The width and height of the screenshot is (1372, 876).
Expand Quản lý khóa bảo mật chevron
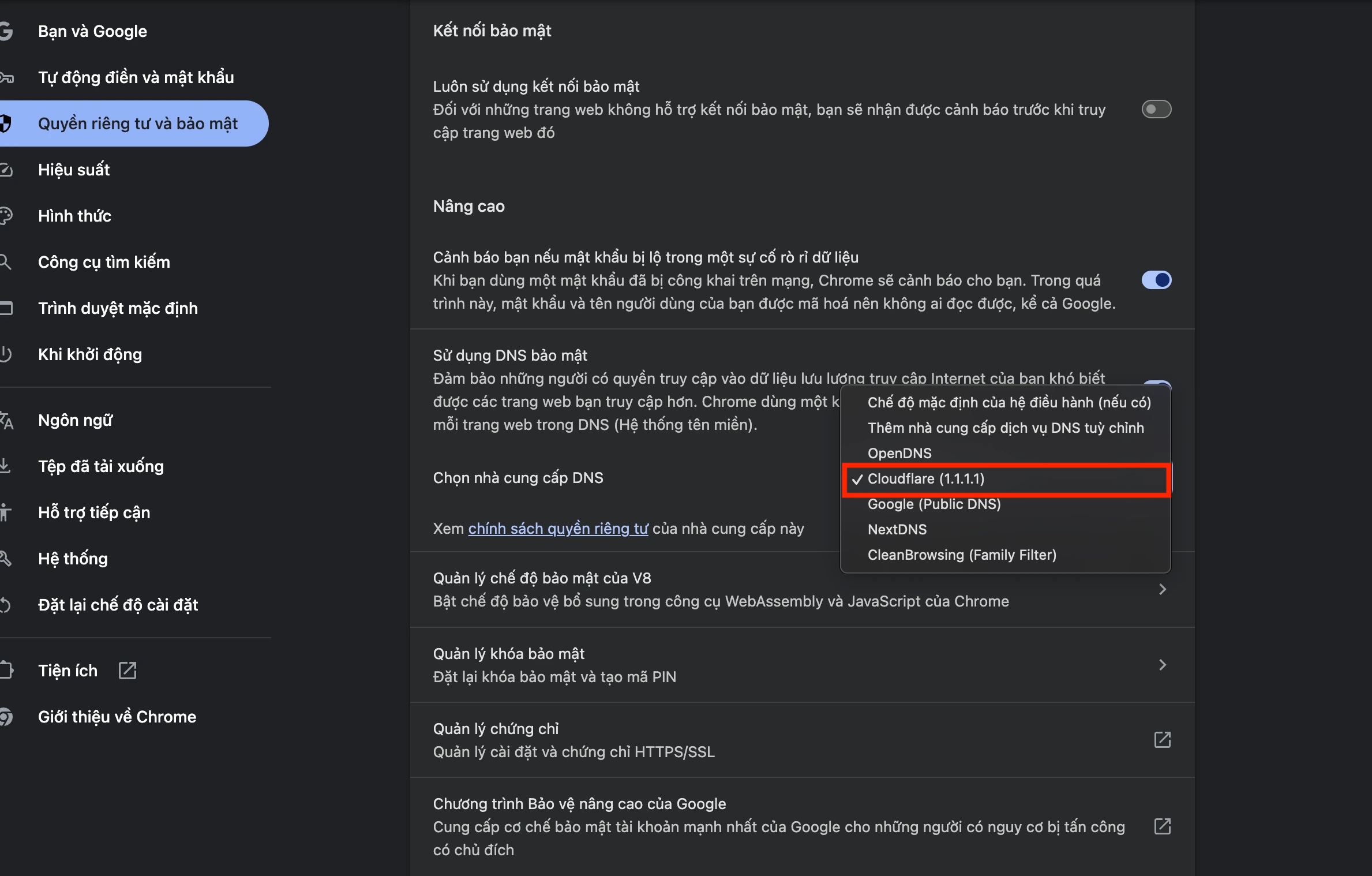click(1163, 665)
